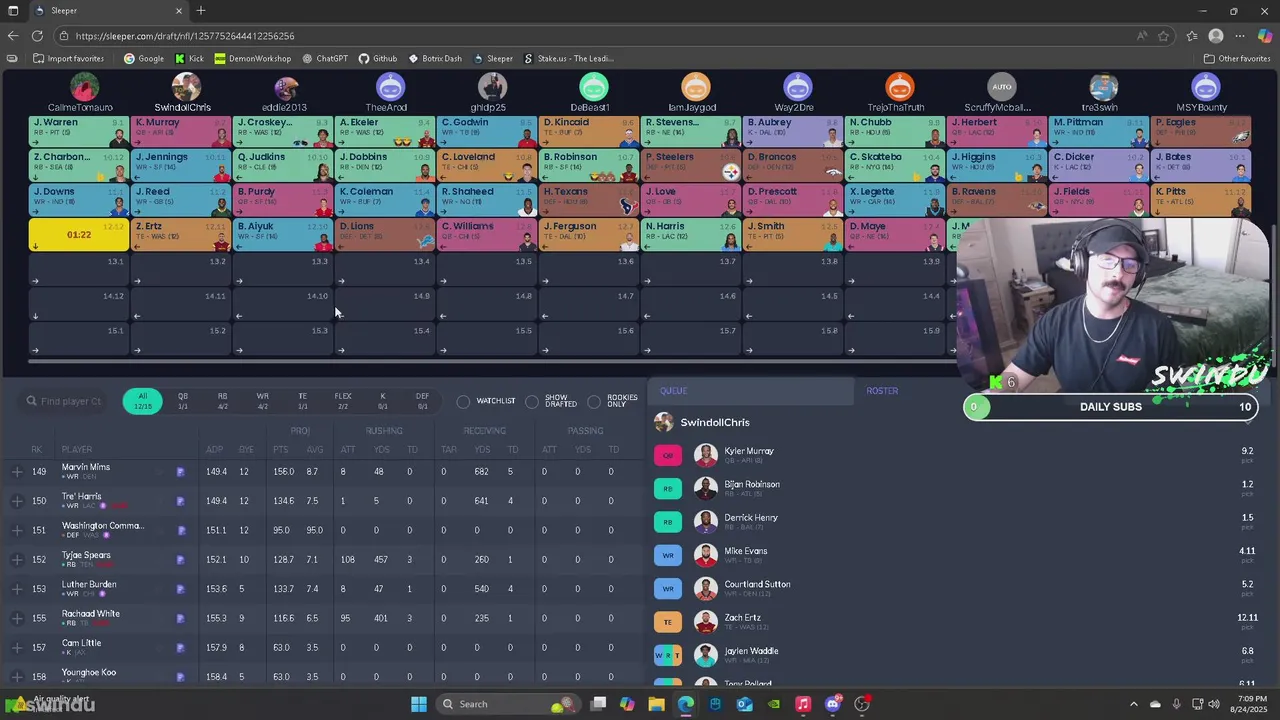
Task: Add Rachaad White with the plus icon
Action: coord(17,619)
